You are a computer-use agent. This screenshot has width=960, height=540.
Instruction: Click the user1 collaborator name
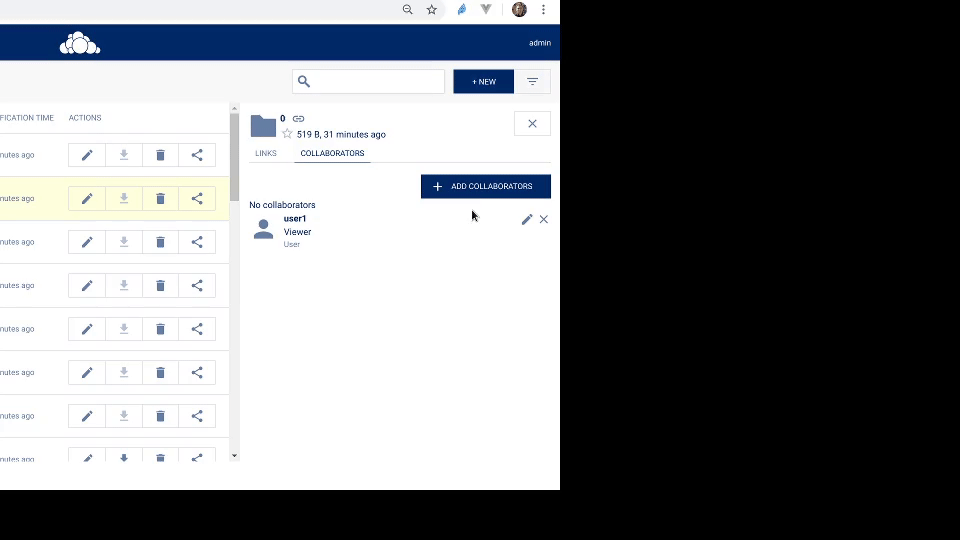pos(294,219)
